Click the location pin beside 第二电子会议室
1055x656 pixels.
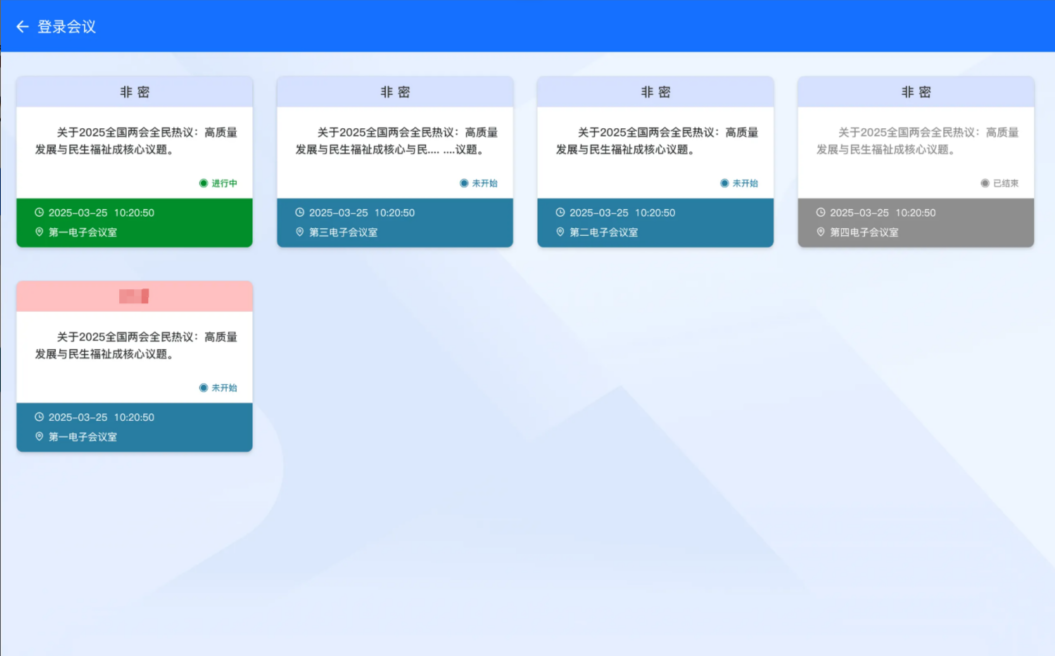pyautogui.click(x=560, y=231)
